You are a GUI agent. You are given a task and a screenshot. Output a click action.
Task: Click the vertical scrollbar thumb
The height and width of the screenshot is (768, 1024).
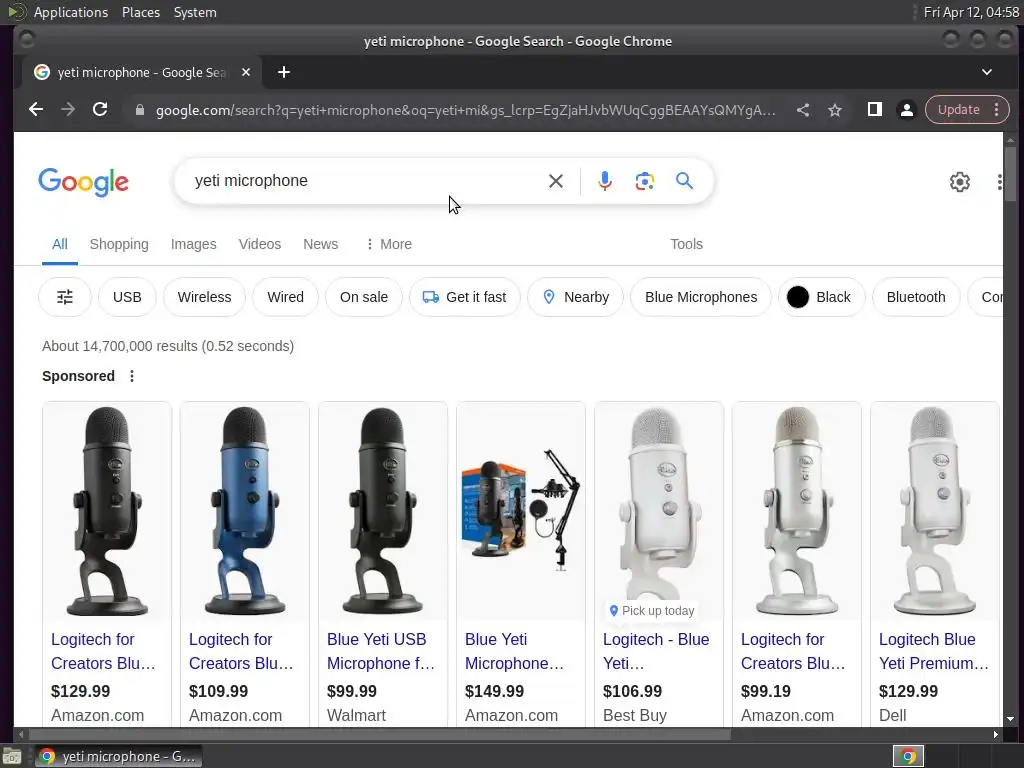(1010, 174)
